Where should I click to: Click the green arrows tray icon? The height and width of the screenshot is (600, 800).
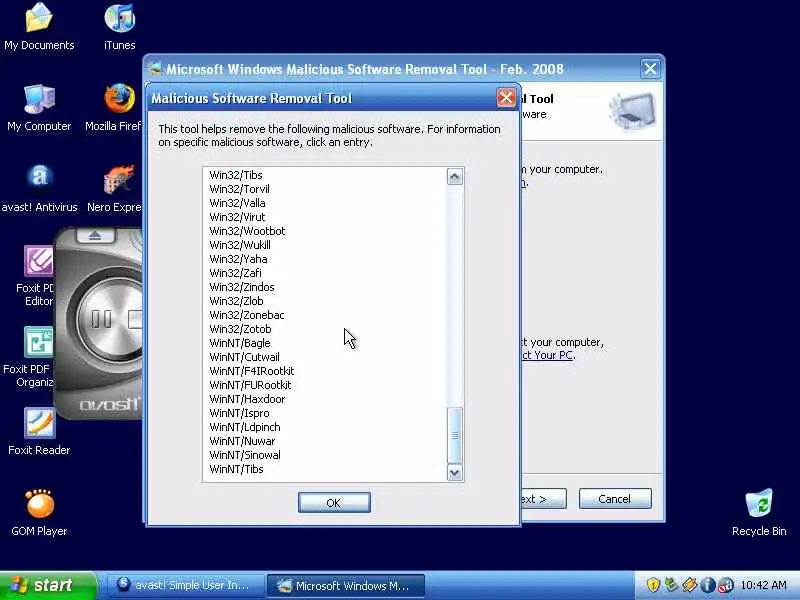[671, 585]
